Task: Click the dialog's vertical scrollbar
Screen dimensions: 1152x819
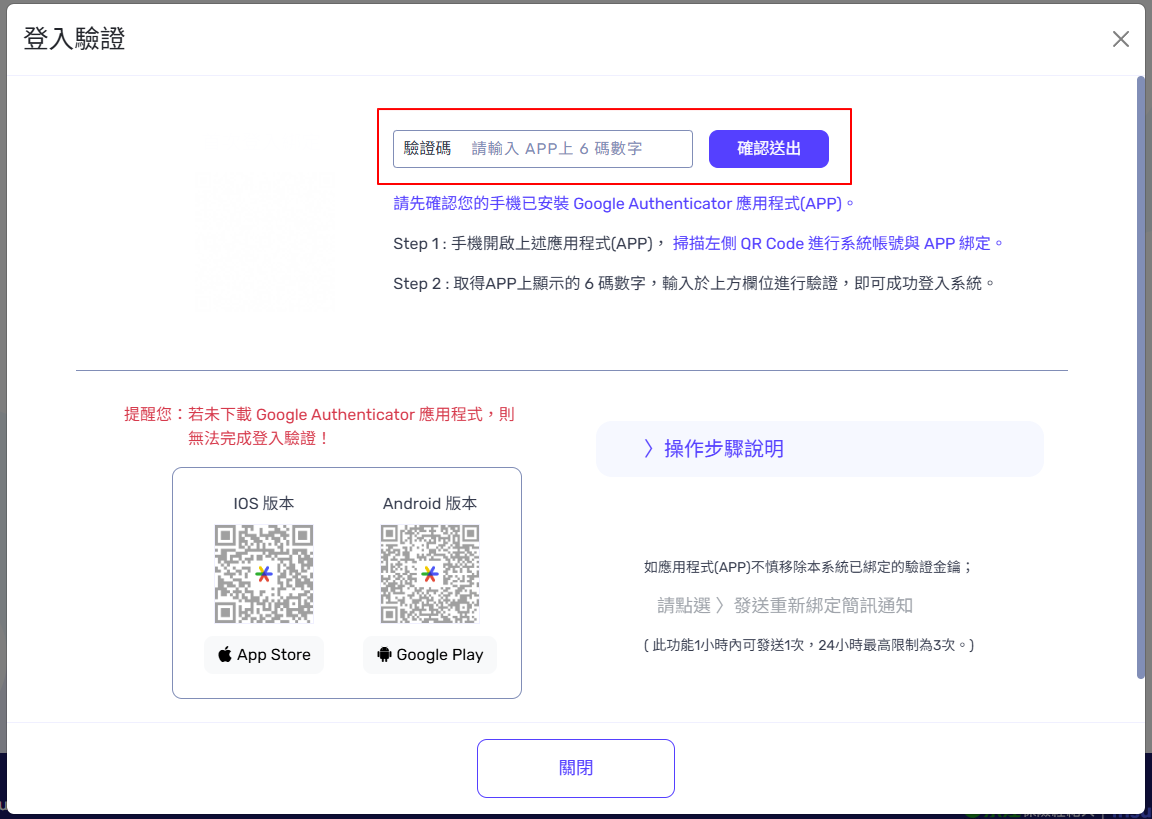Action: [1140, 380]
